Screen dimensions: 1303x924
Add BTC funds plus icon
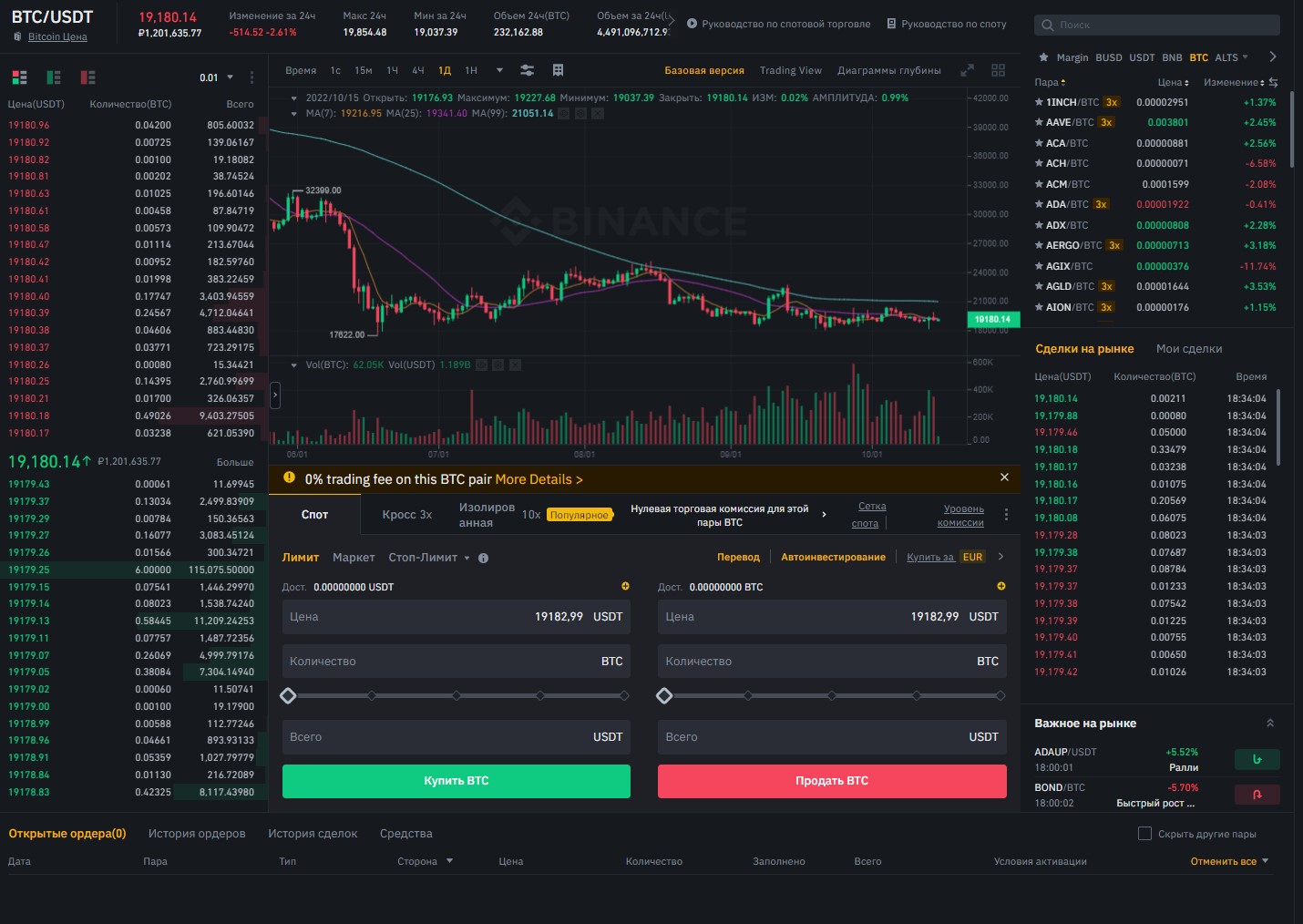pos(1001,586)
